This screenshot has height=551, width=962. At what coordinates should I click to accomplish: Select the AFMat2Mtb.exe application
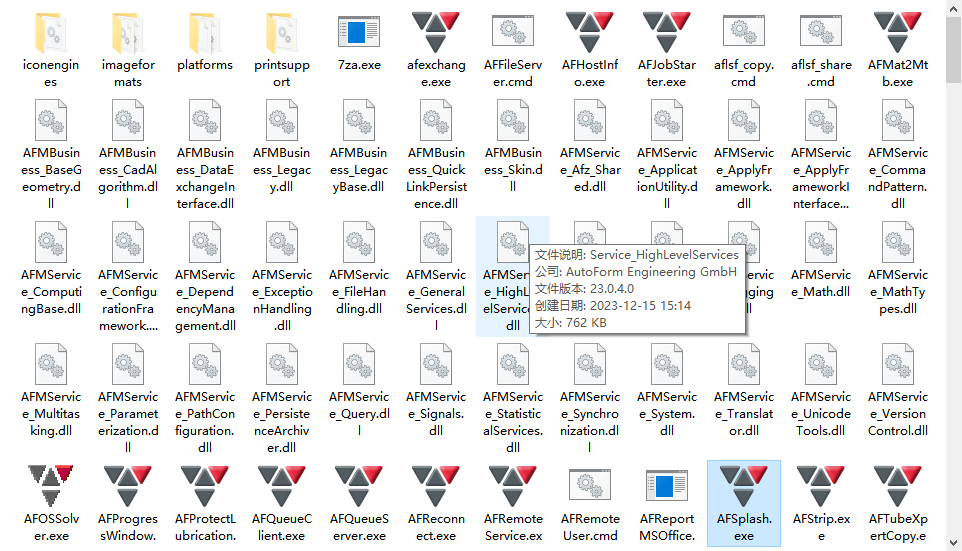pyautogui.click(x=897, y=35)
